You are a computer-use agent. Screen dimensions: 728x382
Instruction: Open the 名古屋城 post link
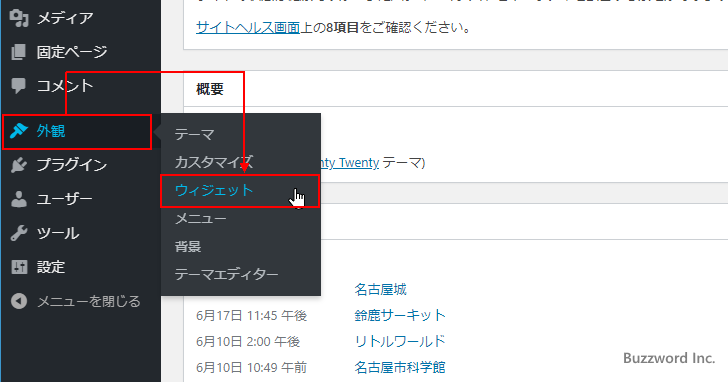click(380, 290)
